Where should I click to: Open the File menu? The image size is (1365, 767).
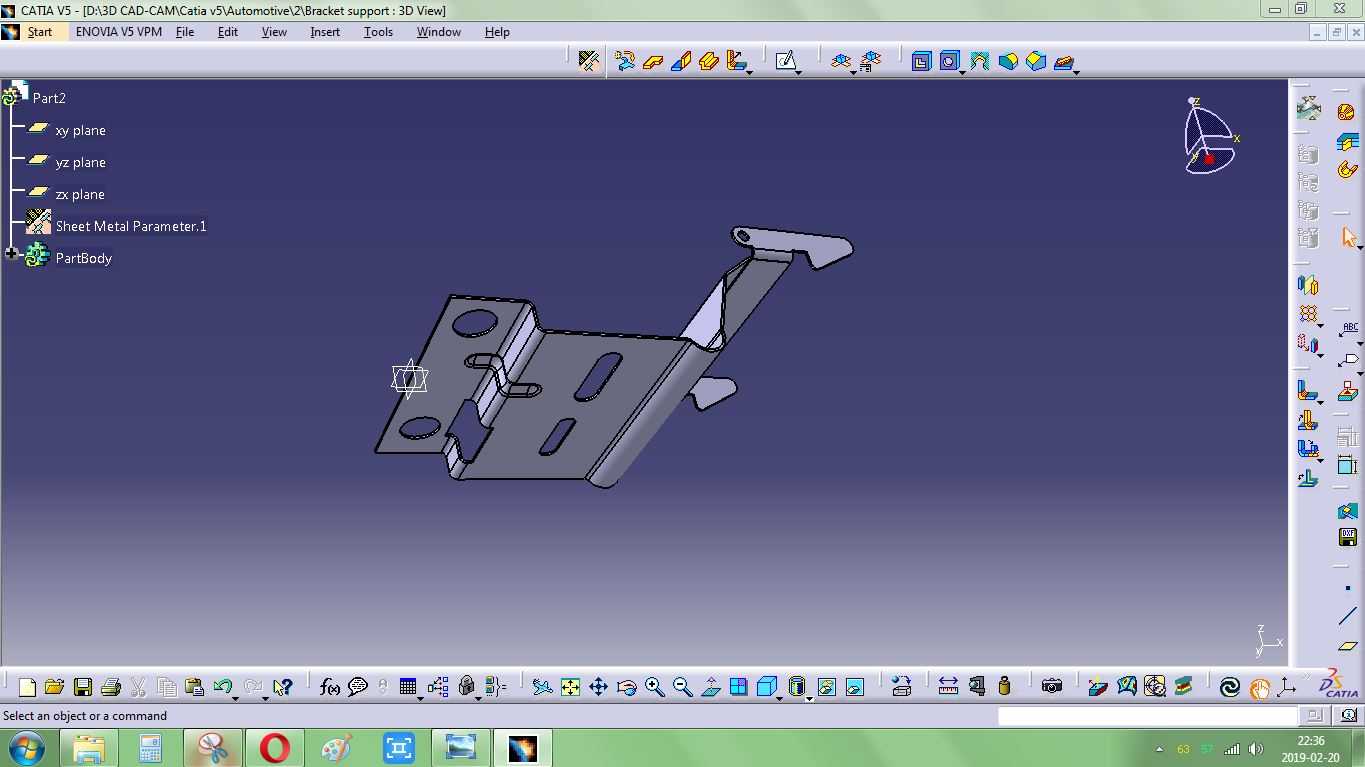[x=185, y=32]
